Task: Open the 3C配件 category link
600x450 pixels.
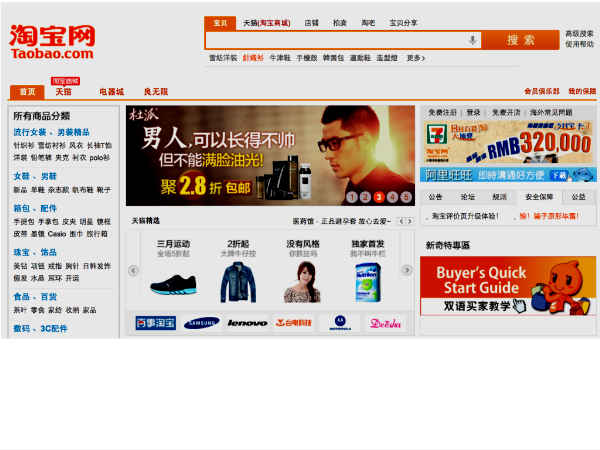Action: 54,329
